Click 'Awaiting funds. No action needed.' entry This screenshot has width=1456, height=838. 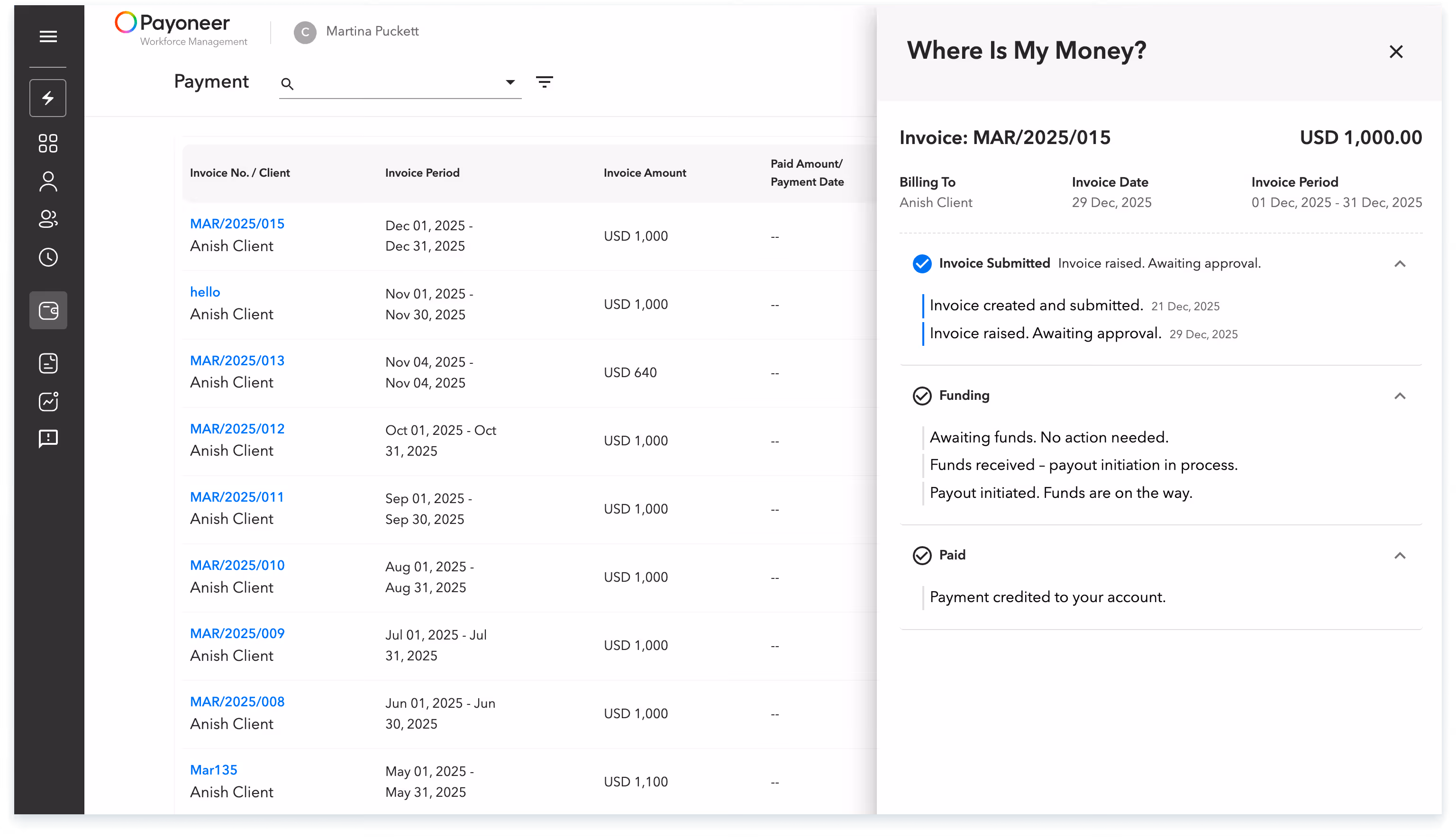[x=1048, y=437]
